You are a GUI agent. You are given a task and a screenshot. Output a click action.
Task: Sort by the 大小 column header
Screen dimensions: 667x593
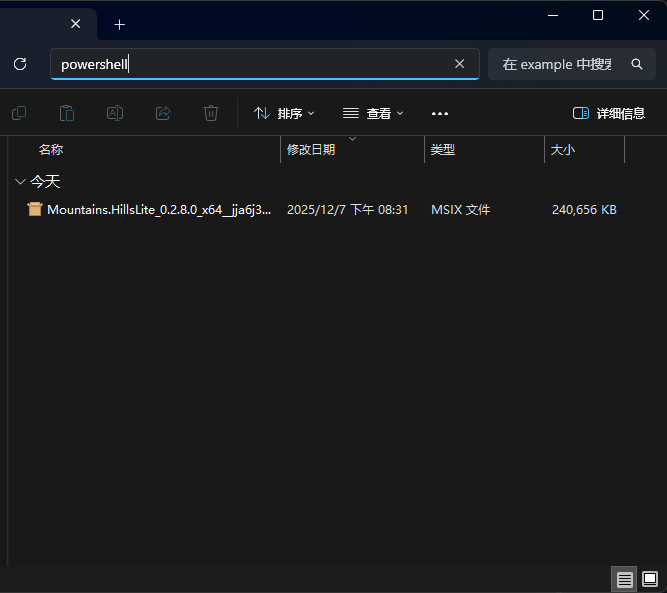(562, 150)
